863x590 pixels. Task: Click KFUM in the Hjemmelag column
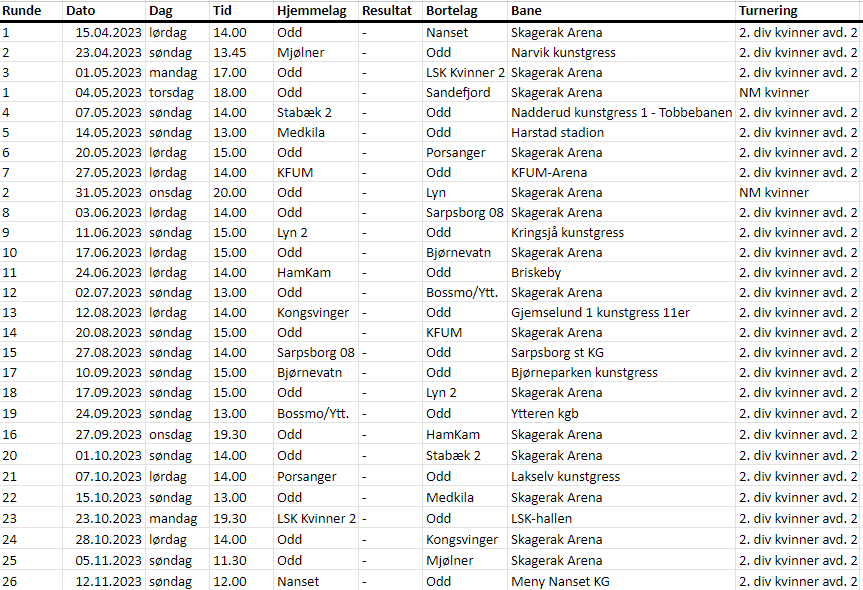click(x=295, y=173)
